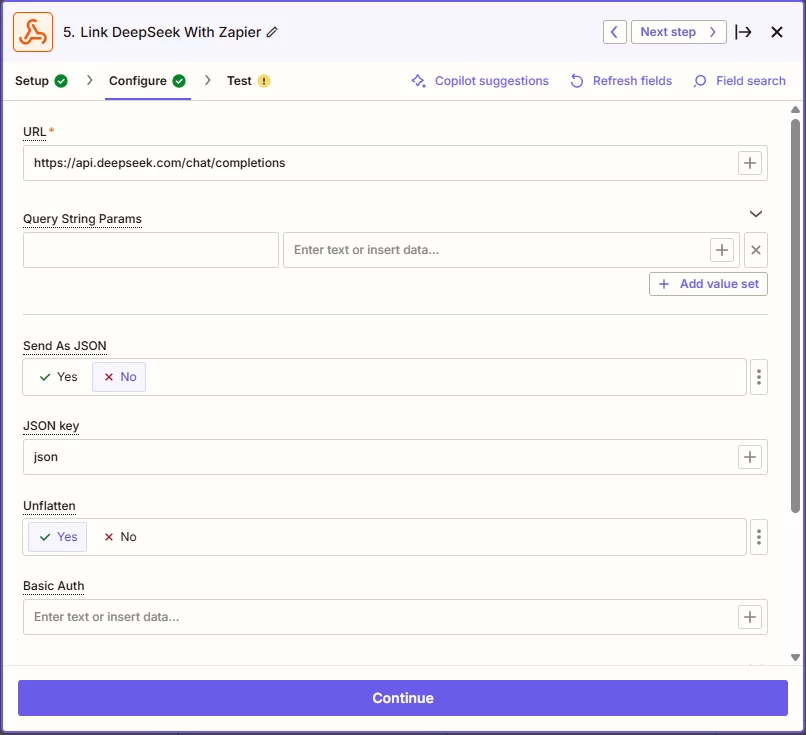Open Send As JSON options menu
Screen dimensions: 806x735
[x=759, y=377]
